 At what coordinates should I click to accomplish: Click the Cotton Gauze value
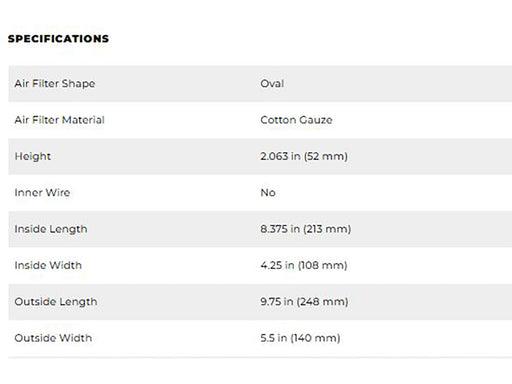(296, 120)
